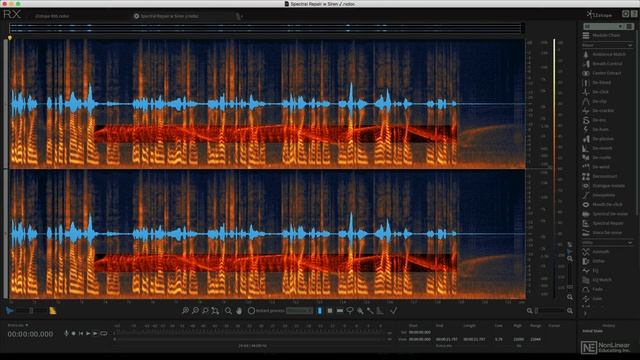Select the grab hand tool
The height and width of the screenshot is (360, 640).
point(239,311)
